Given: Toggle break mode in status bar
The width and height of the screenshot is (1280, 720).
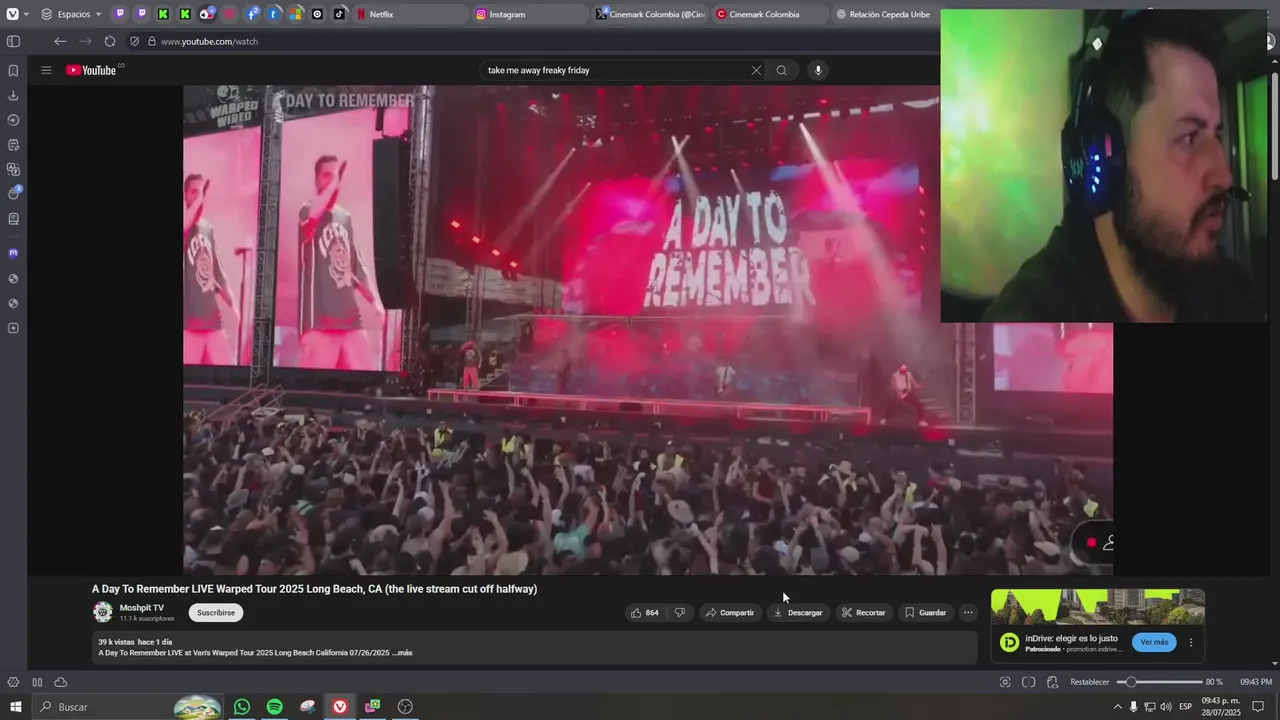Looking at the screenshot, I should click(x=37, y=682).
